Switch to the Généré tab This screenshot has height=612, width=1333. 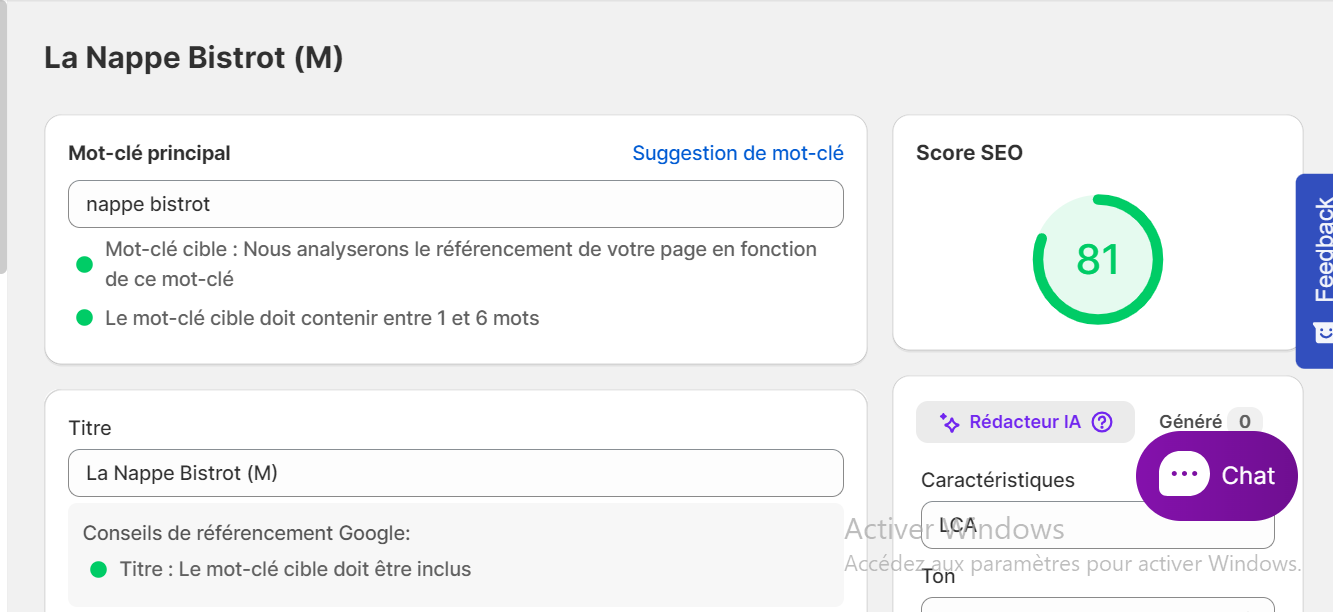[x=1190, y=422]
